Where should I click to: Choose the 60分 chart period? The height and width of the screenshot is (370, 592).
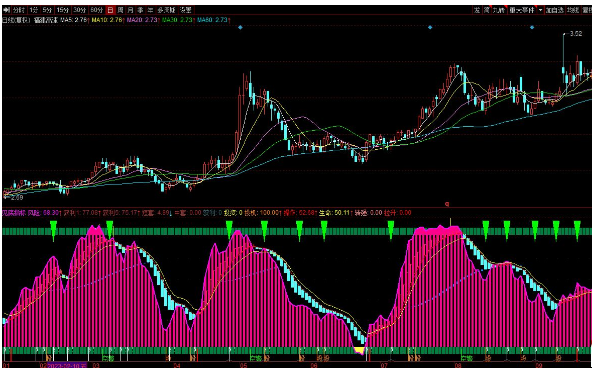[97, 9]
